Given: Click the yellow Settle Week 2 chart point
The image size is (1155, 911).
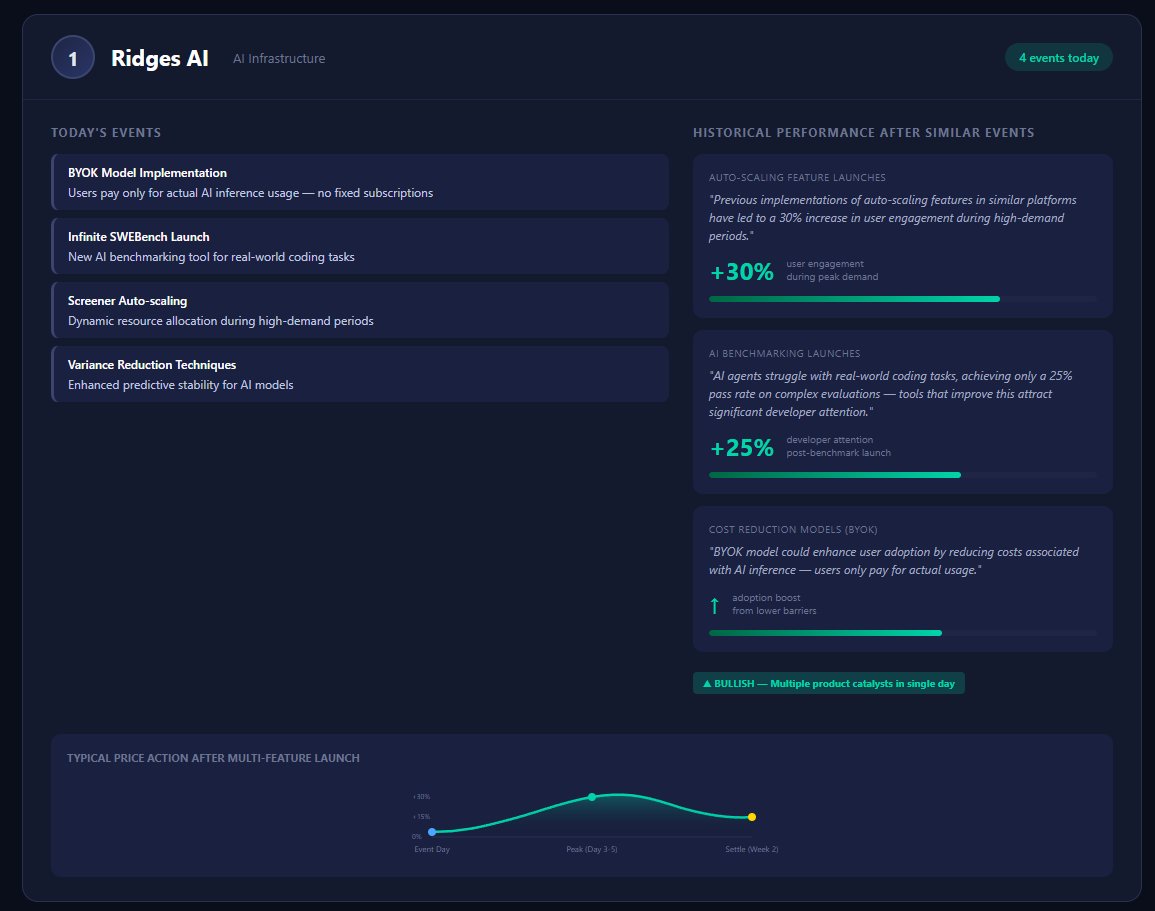Looking at the screenshot, I should click(751, 817).
